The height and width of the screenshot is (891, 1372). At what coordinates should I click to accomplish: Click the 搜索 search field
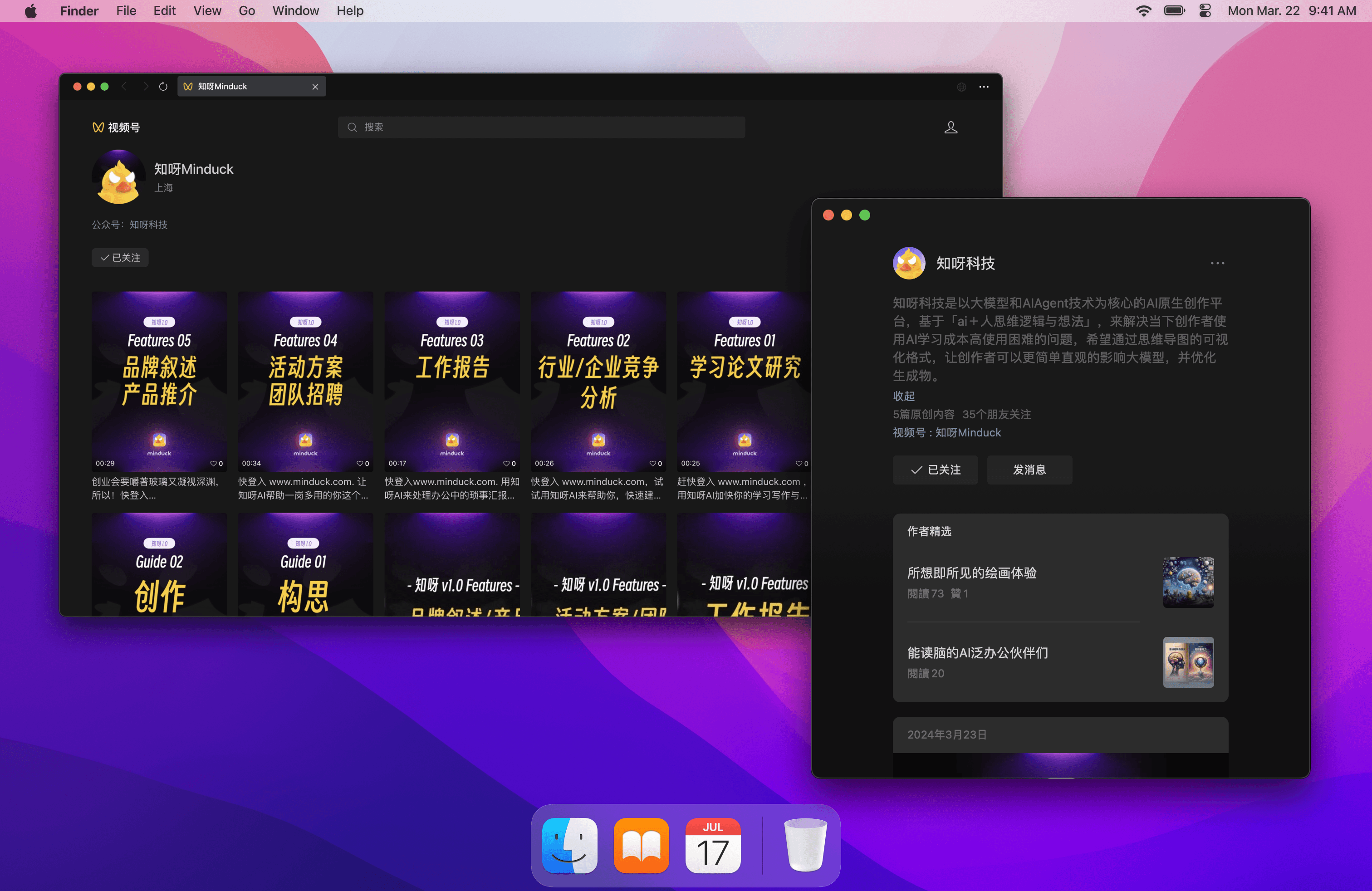[x=541, y=127]
